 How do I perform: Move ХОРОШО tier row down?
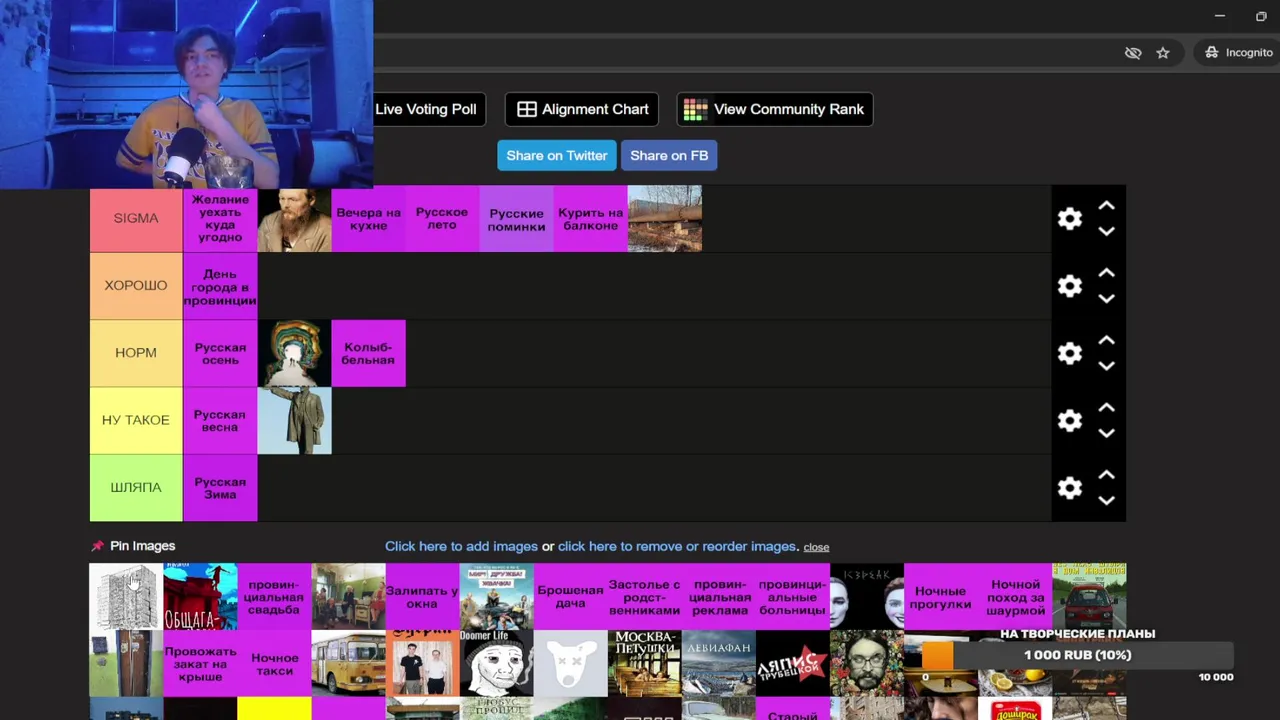coord(1106,298)
